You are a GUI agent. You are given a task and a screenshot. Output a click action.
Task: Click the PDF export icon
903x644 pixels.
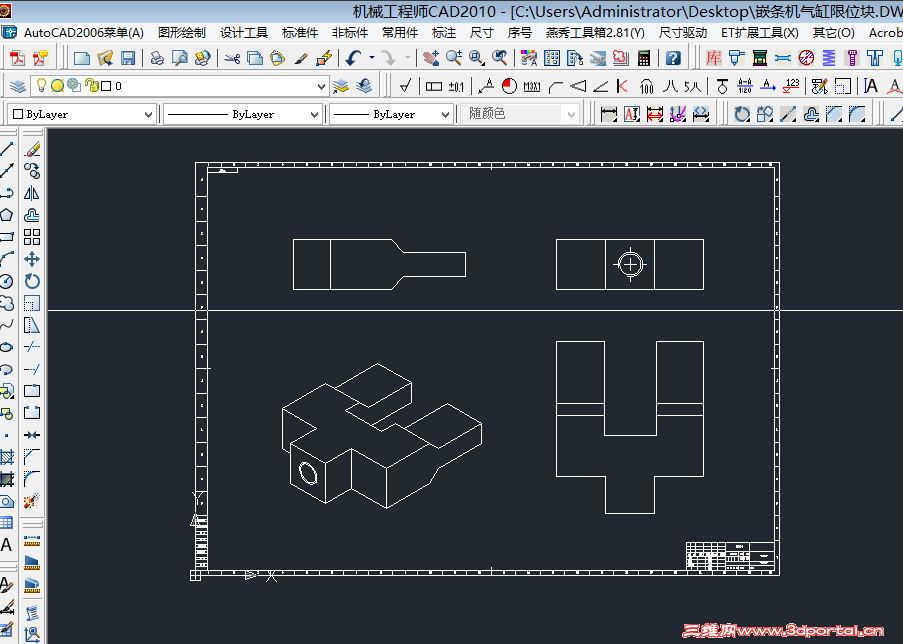(x=18, y=58)
